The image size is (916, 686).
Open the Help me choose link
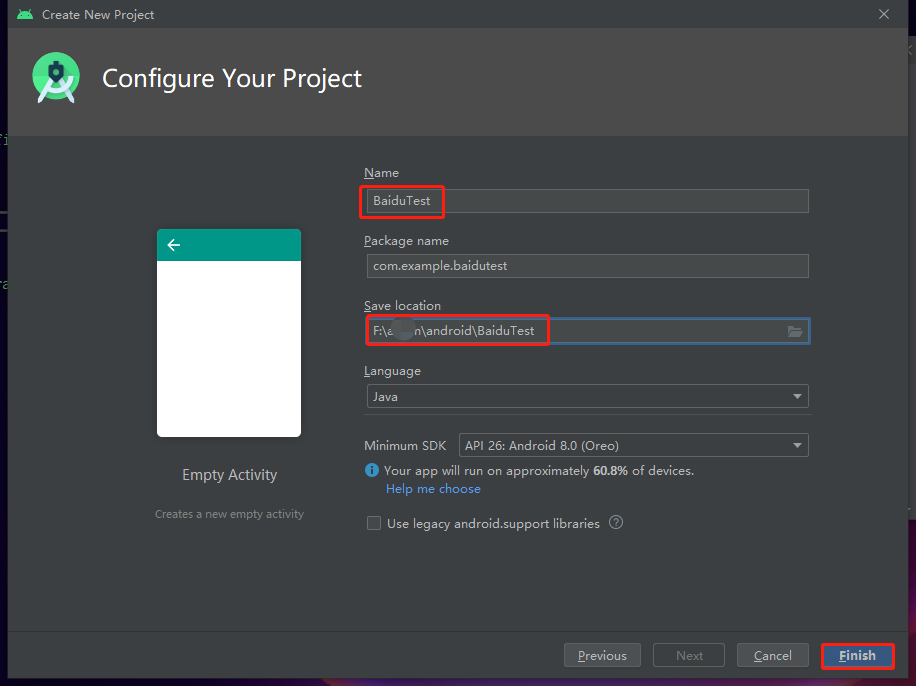click(433, 489)
